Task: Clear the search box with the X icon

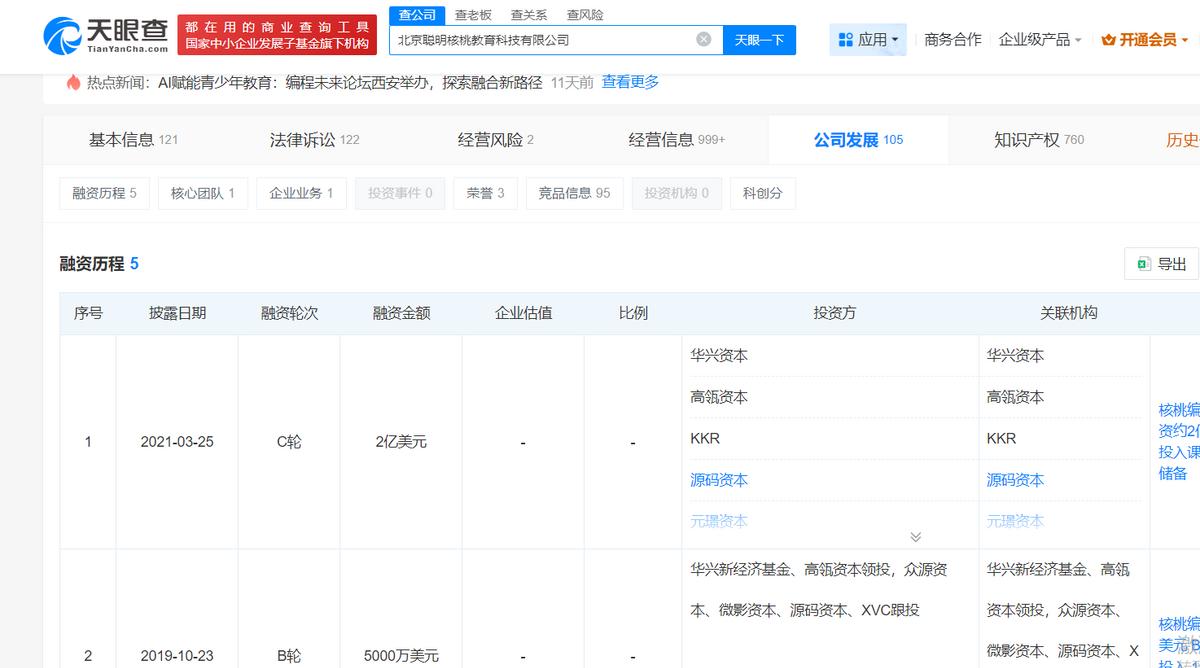Action: pyautogui.click(x=704, y=40)
